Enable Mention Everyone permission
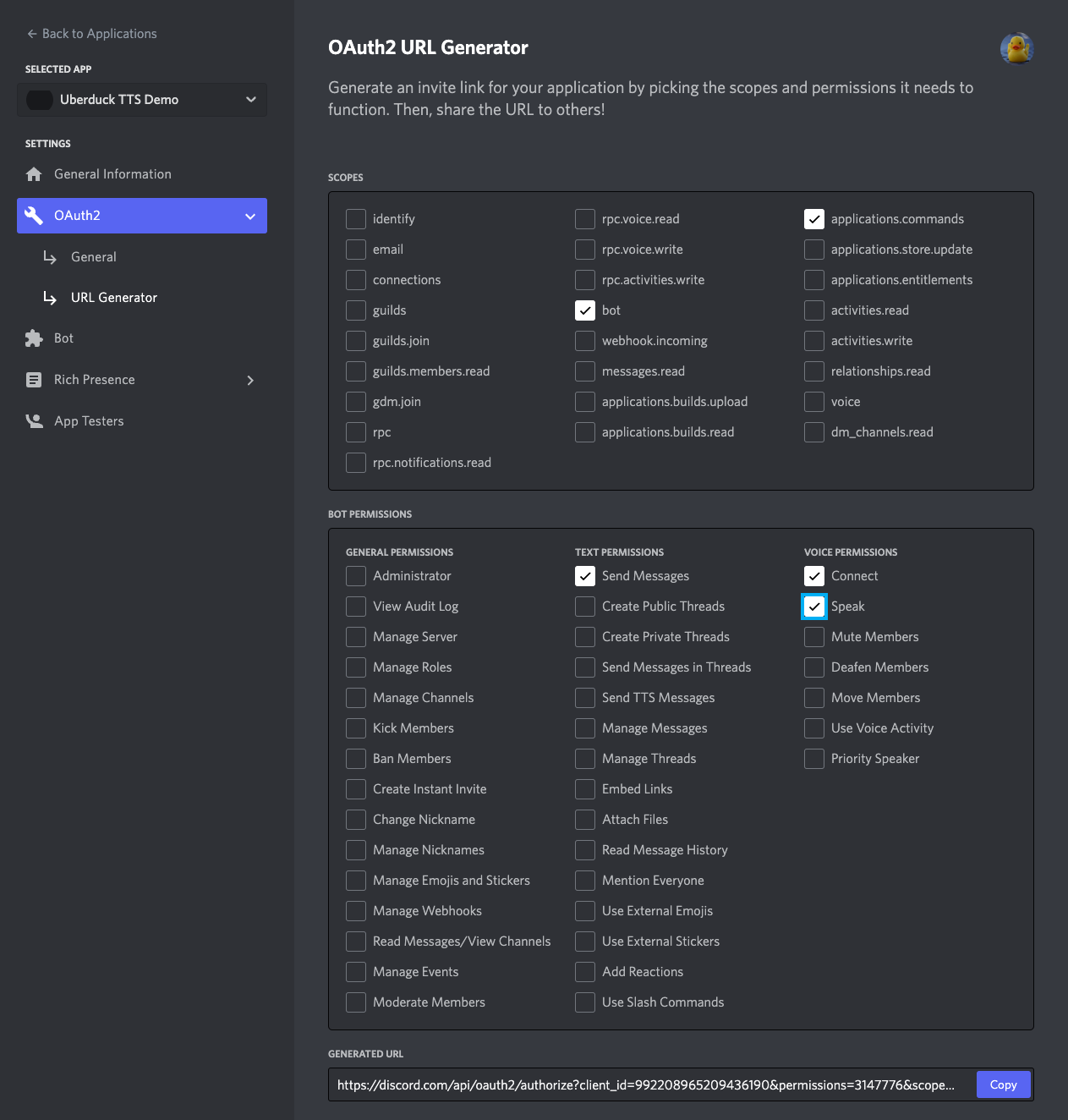 pos(585,881)
